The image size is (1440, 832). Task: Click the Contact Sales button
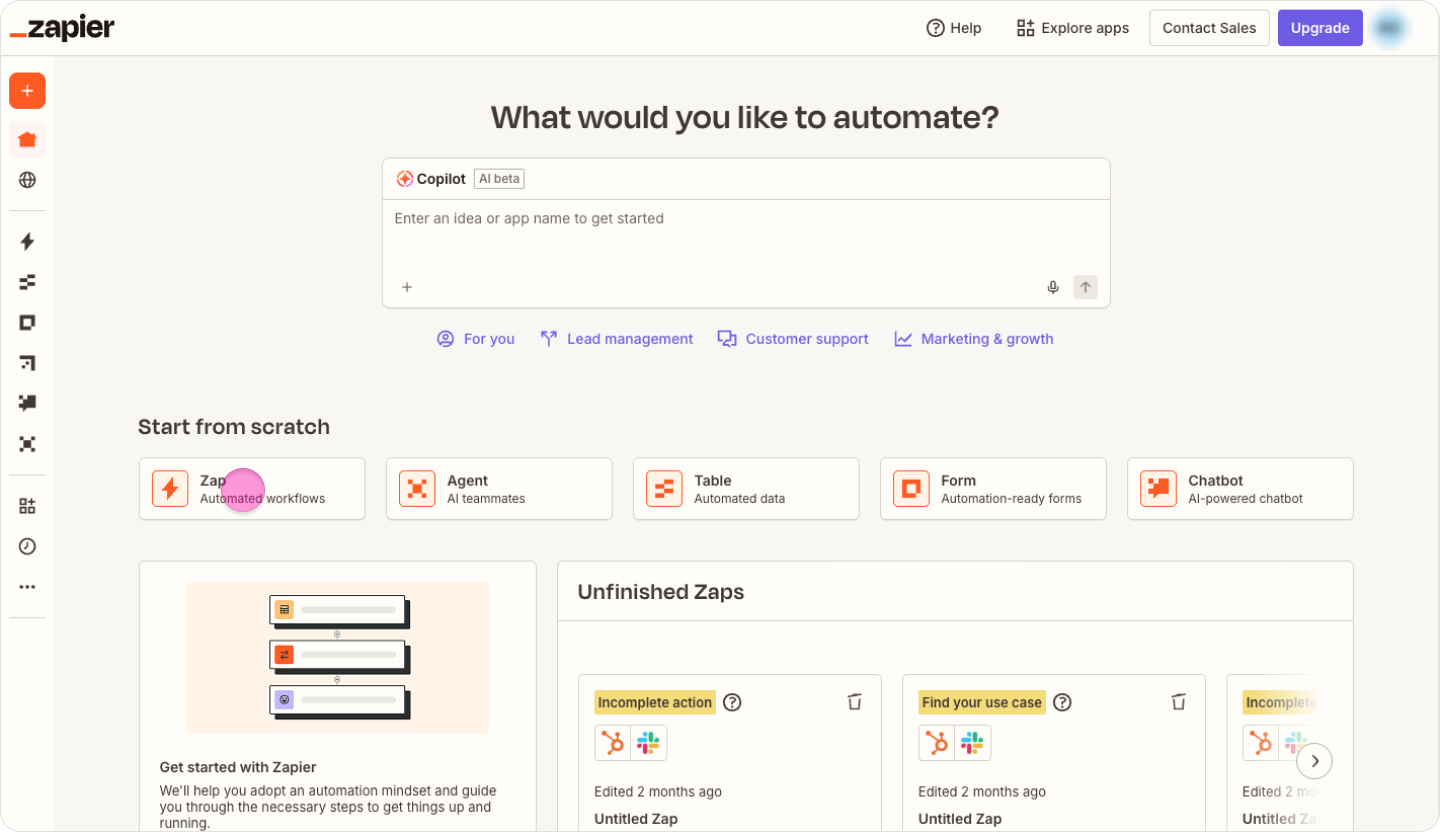[x=1209, y=28]
